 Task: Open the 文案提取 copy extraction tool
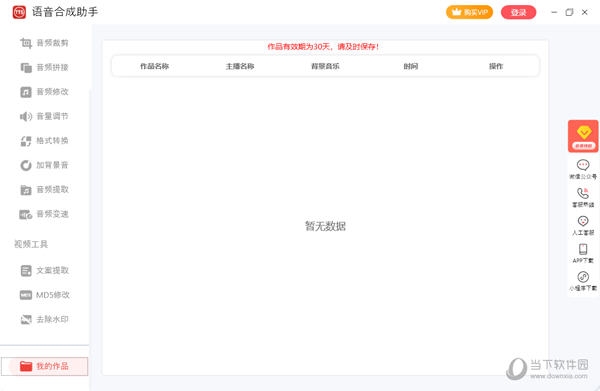[x=44, y=270]
